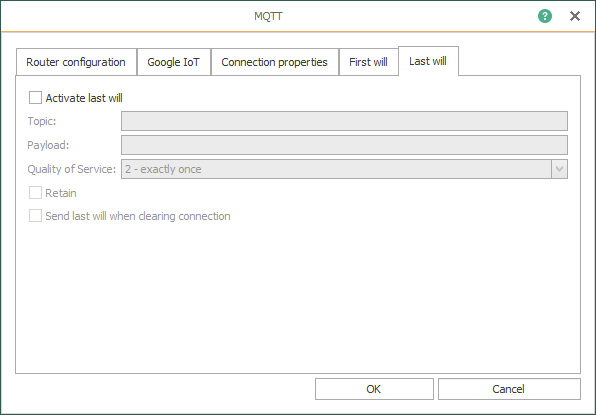Image resolution: width=596 pixels, height=415 pixels.
Task: Go to the Connection properties tab
Action: (274, 62)
